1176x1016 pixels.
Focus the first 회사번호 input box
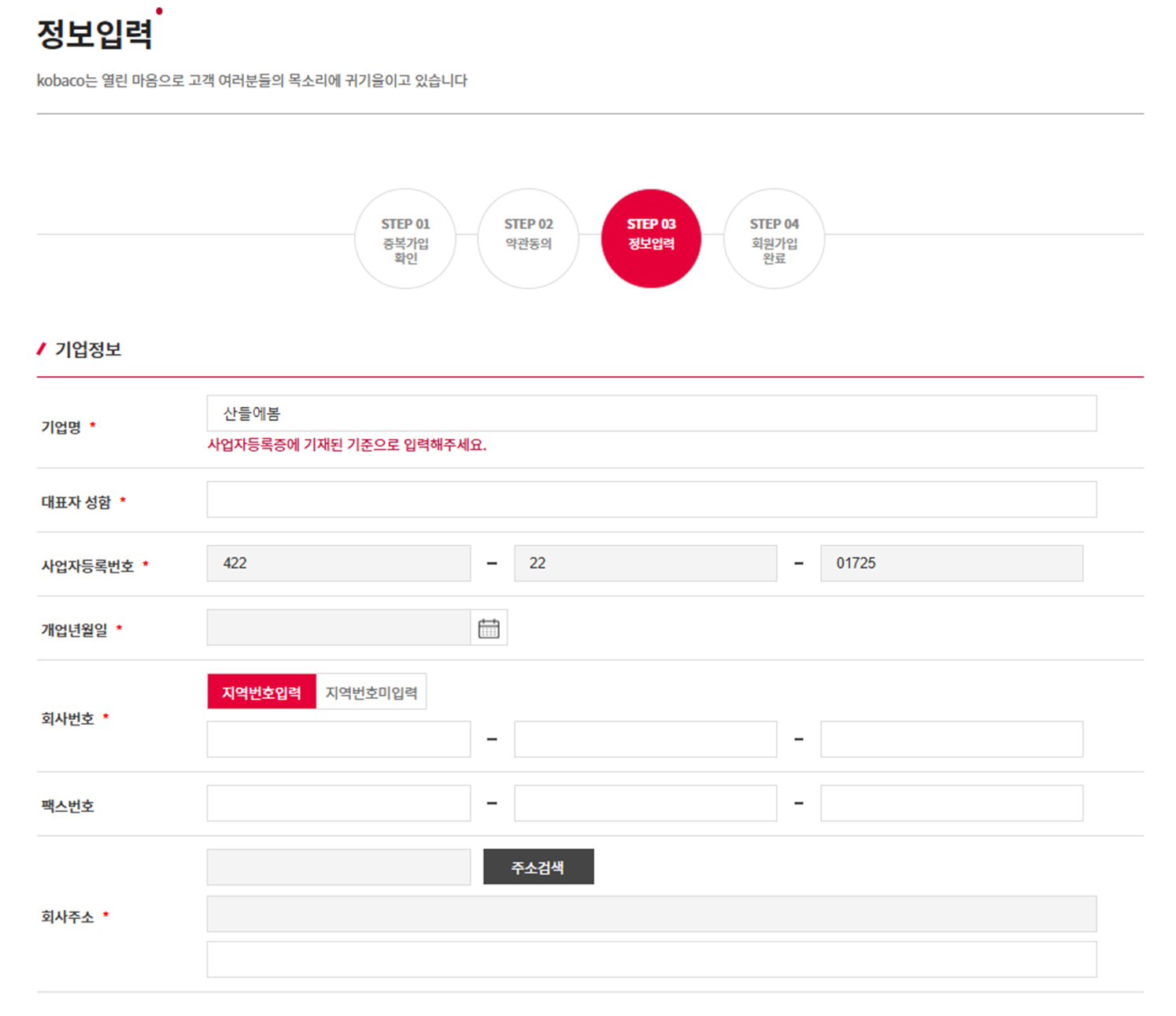338,739
